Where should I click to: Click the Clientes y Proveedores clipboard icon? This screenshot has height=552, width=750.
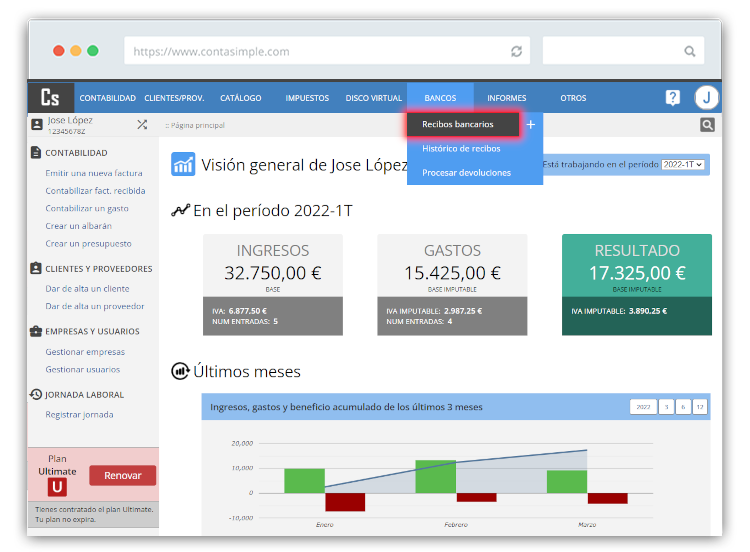click(x=36, y=268)
